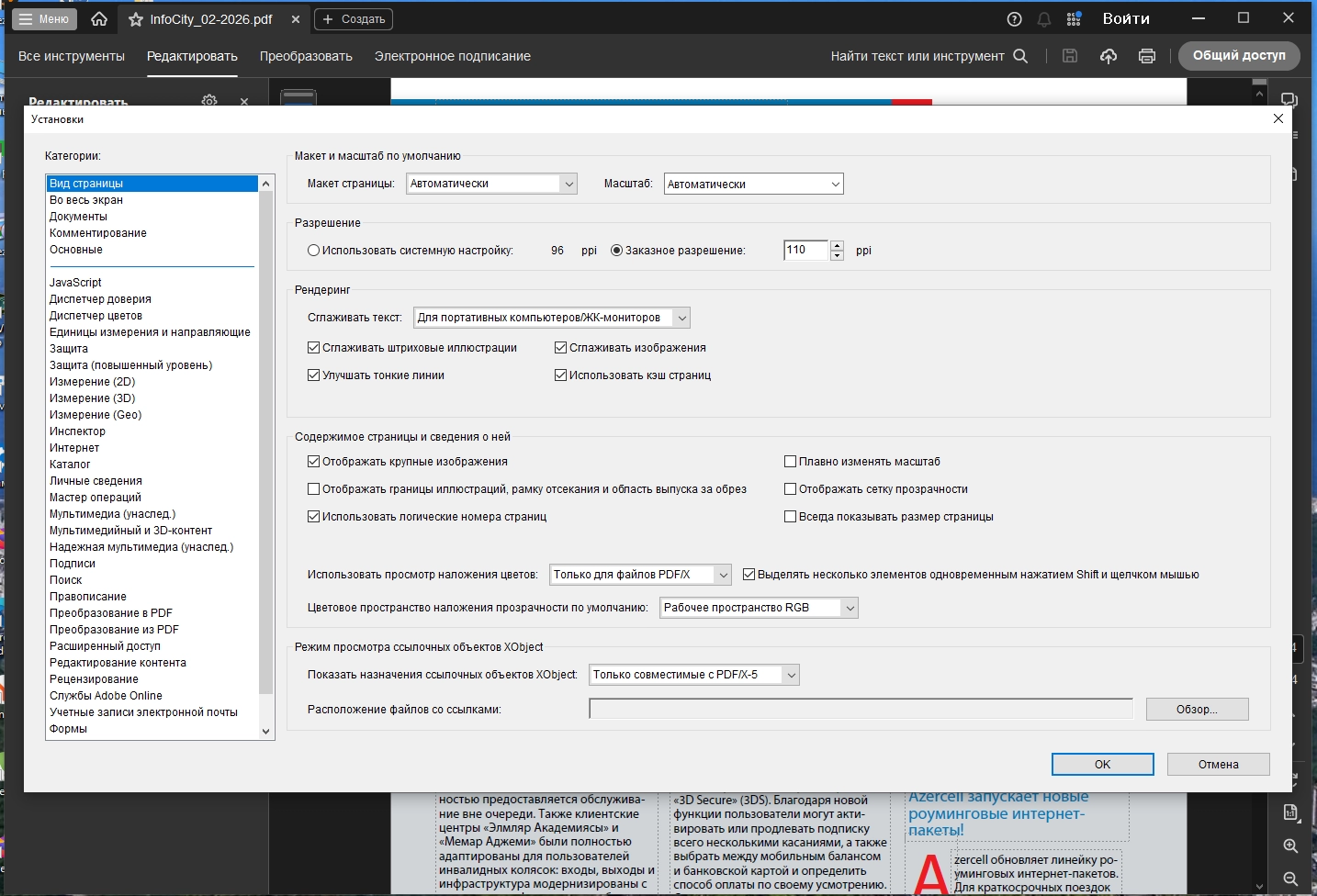Screen dimensions: 1317x896
Task: Toggle the Shift-click multi-select checkbox
Action: pyautogui.click(x=749, y=575)
